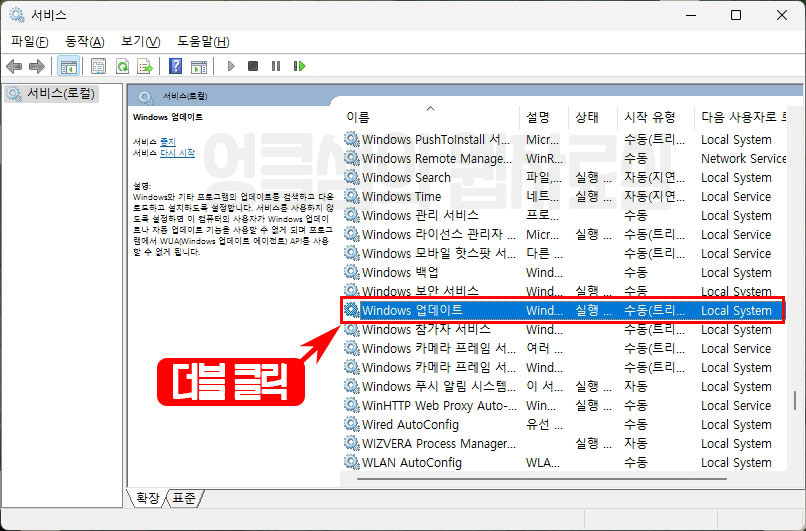This screenshot has height=531, width=806.
Task: Click the gear icon beside WIZVERA Process Manager
Action: tap(352, 443)
